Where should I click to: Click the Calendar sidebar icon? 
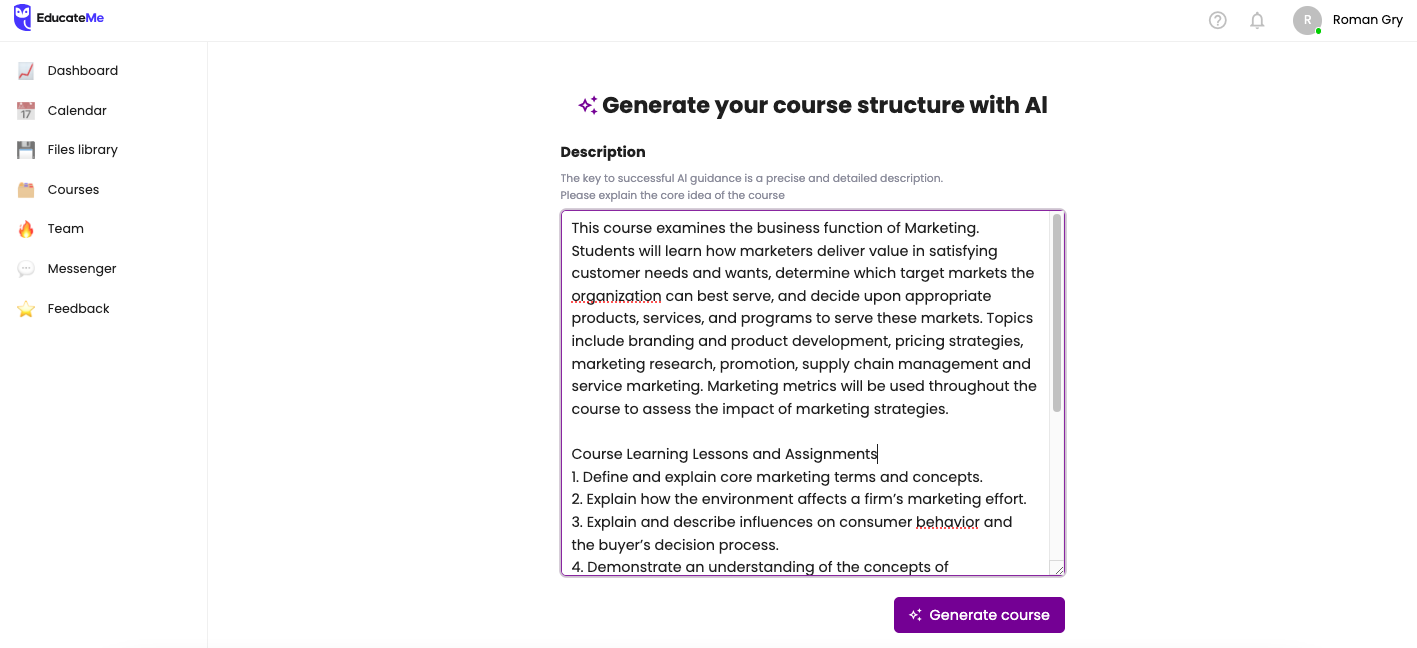click(x=26, y=111)
